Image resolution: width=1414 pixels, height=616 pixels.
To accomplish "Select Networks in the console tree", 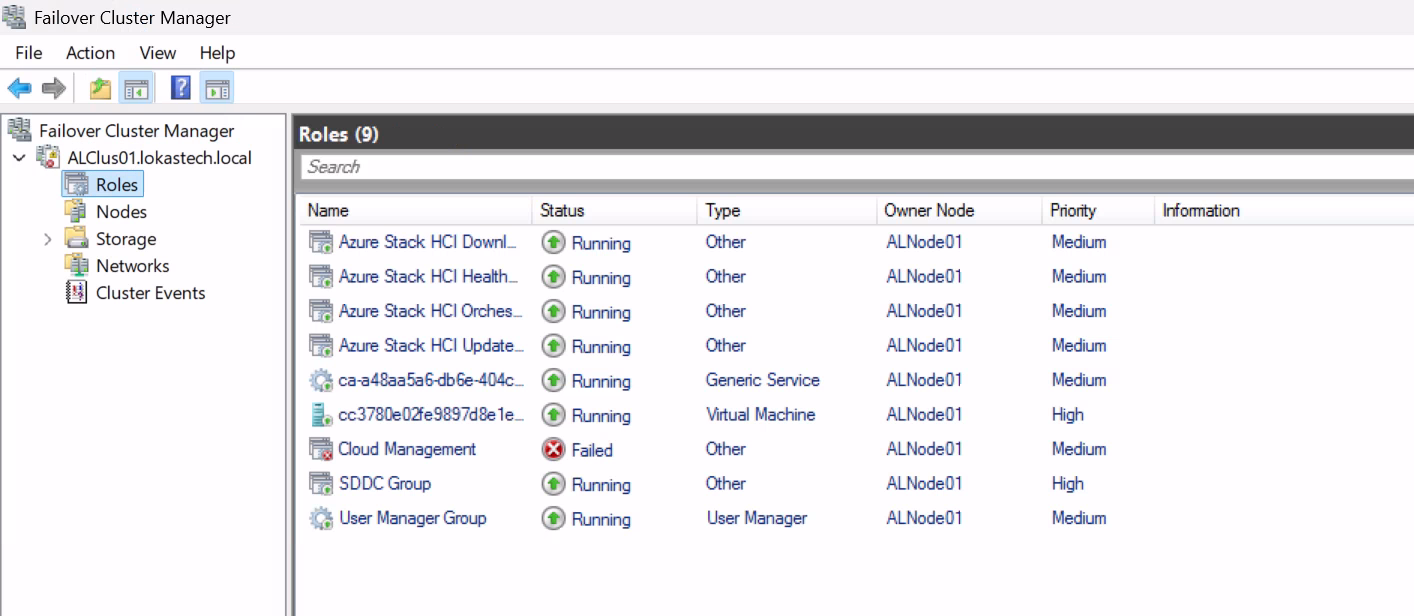I will pos(132,266).
